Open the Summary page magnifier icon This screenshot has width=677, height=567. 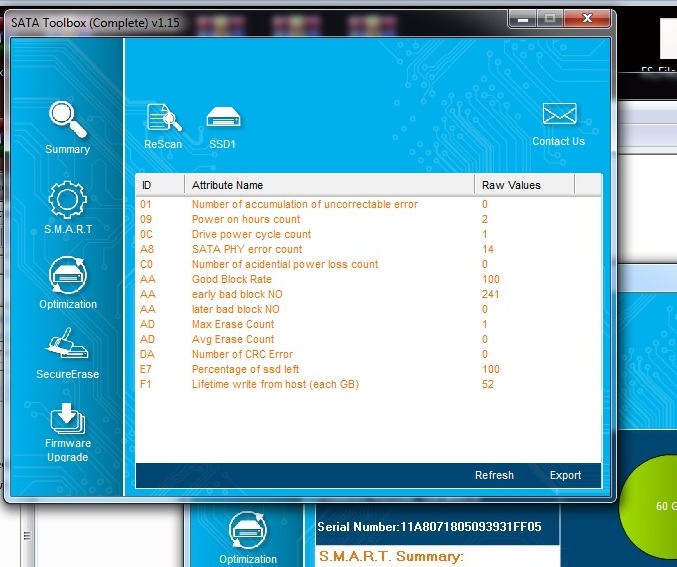point(68,119)
